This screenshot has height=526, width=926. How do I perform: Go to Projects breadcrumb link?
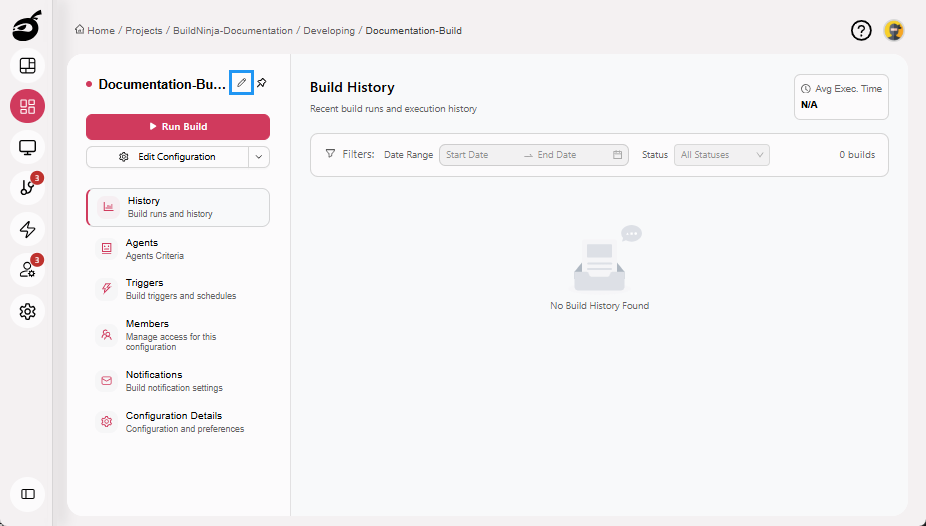144,31
